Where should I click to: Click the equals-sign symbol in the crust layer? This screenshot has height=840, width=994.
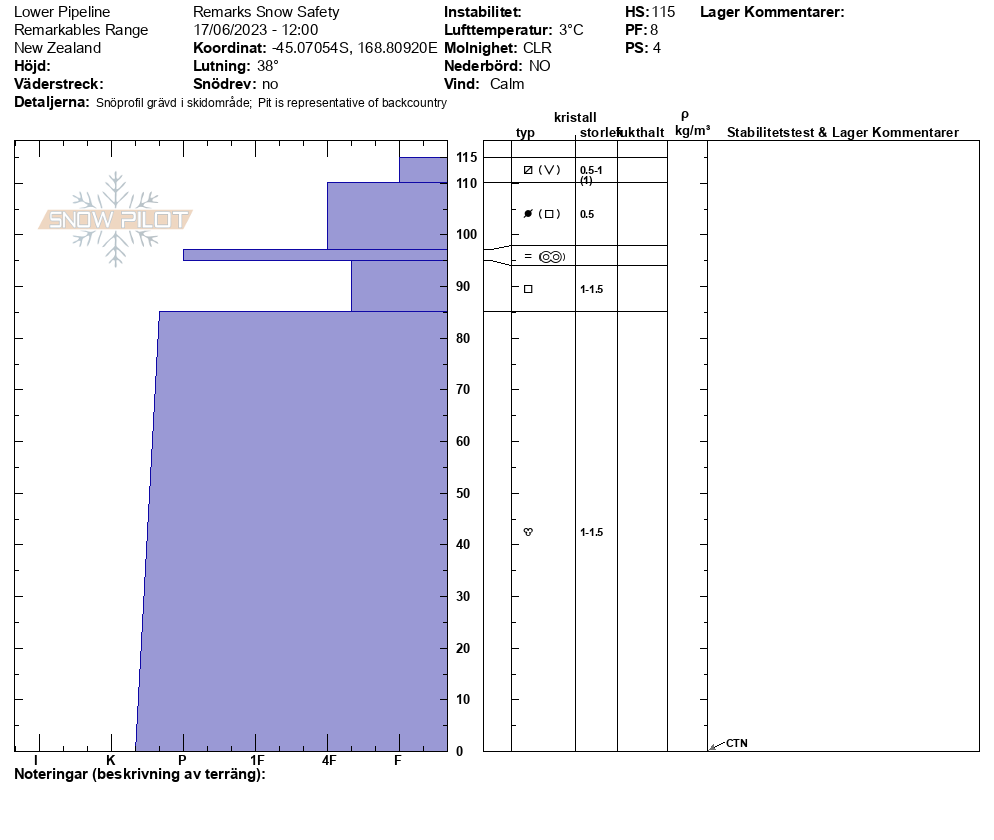pos(528,256)
